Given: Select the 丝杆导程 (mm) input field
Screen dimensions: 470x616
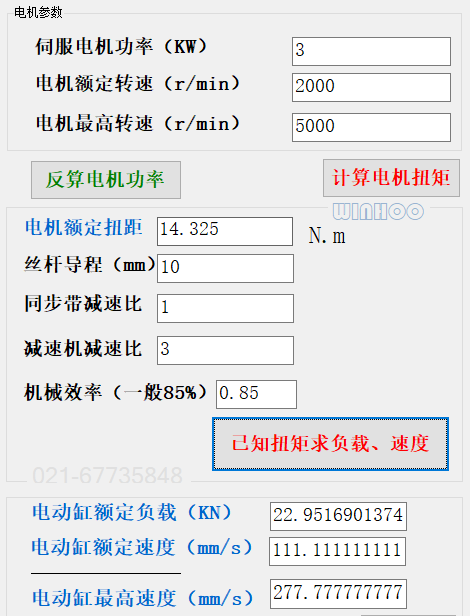Looking at the screenshot, I should click(225, 268).
